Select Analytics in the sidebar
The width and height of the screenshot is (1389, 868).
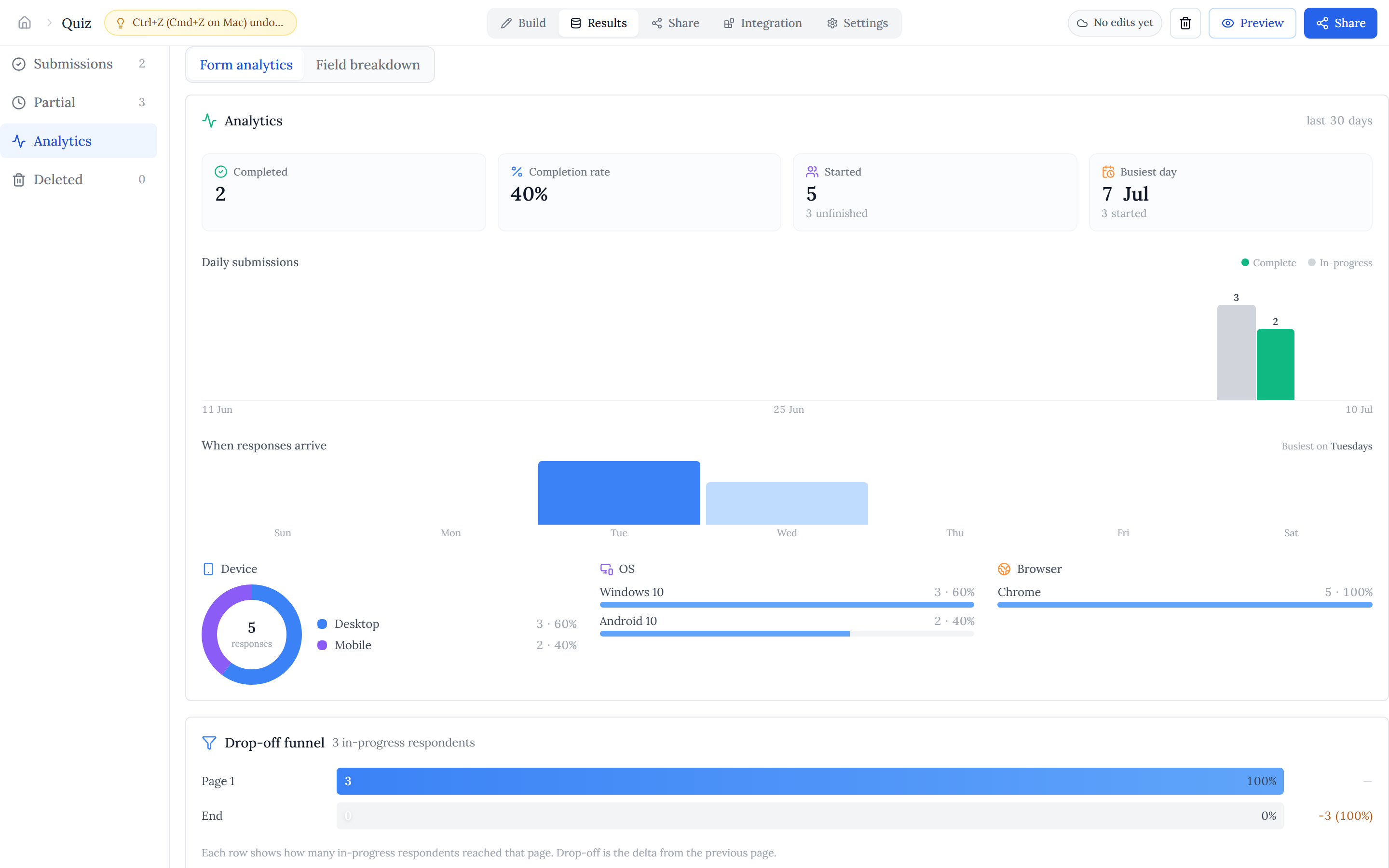pos(79,141)
